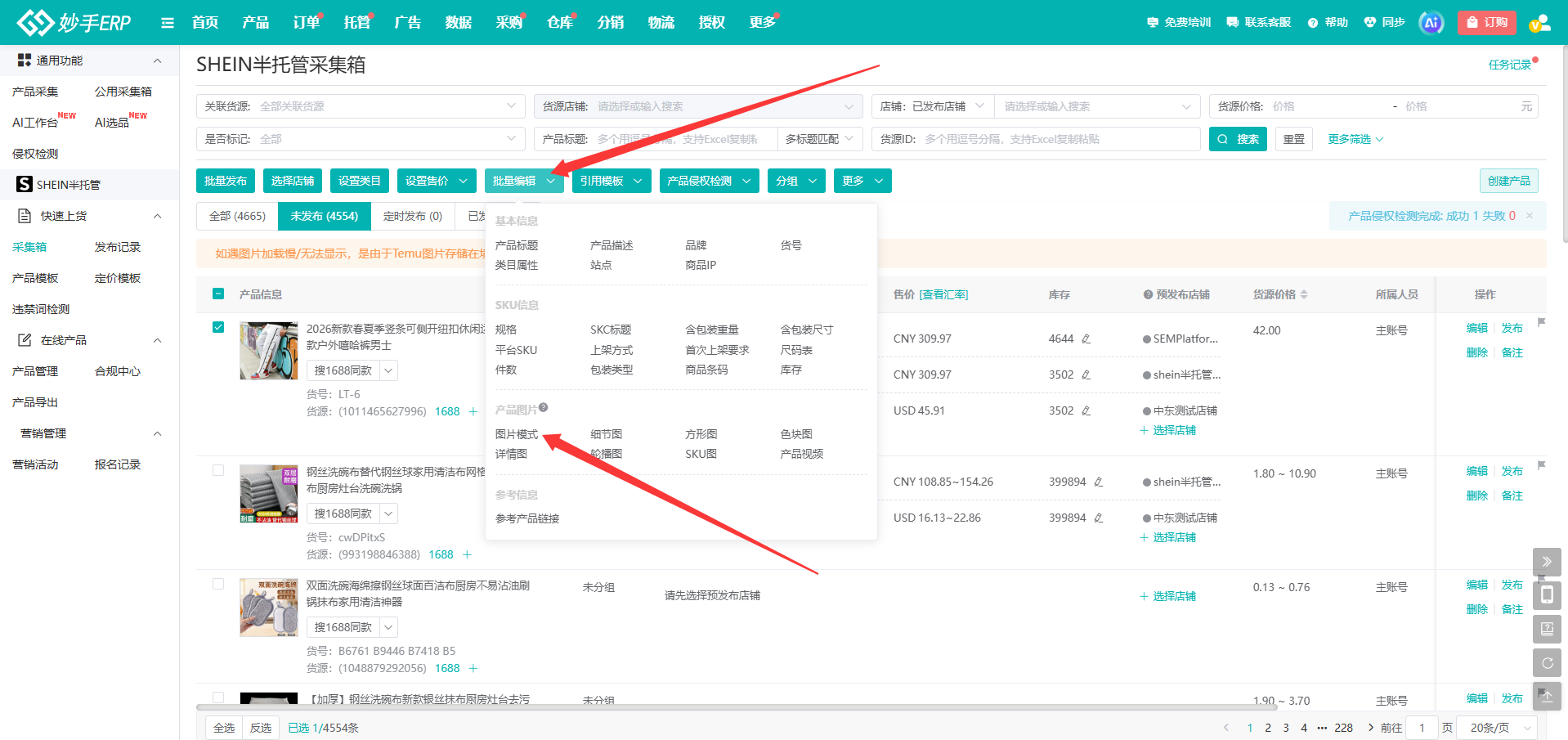Click the plus icon after source 993198846388

(x=467, y=554)
